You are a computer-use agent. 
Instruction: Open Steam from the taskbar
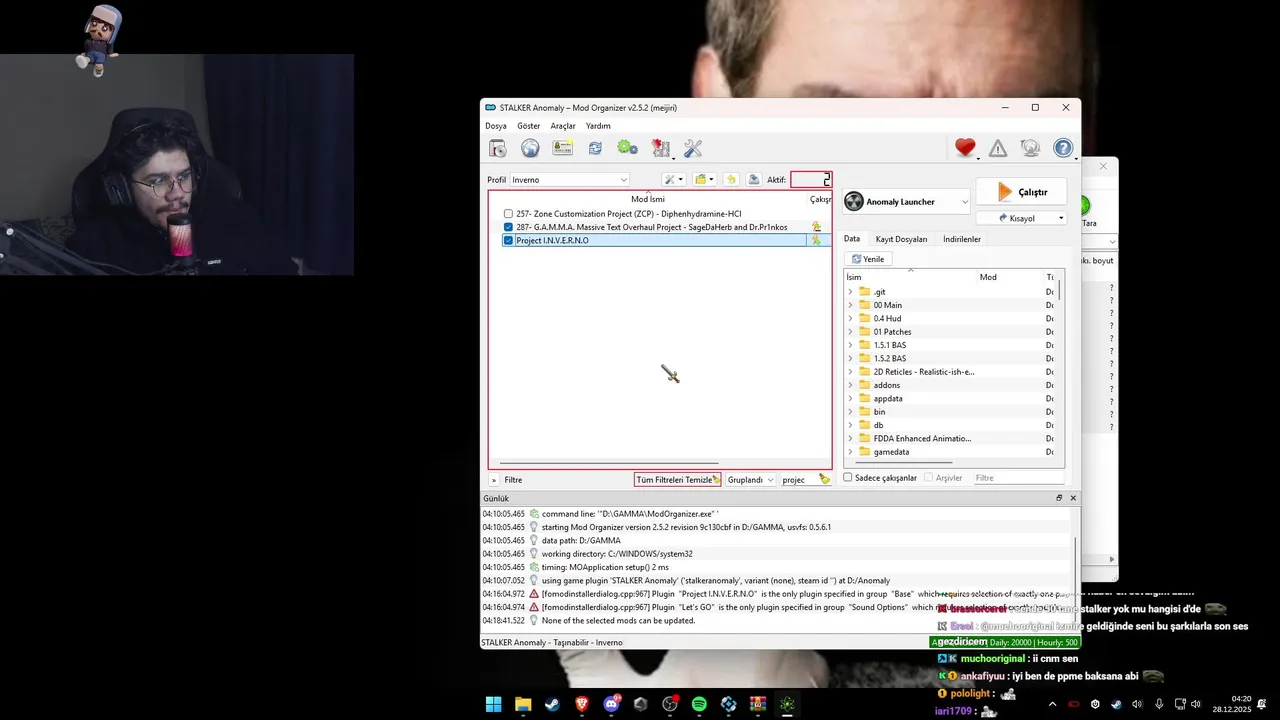pos(552,704)
